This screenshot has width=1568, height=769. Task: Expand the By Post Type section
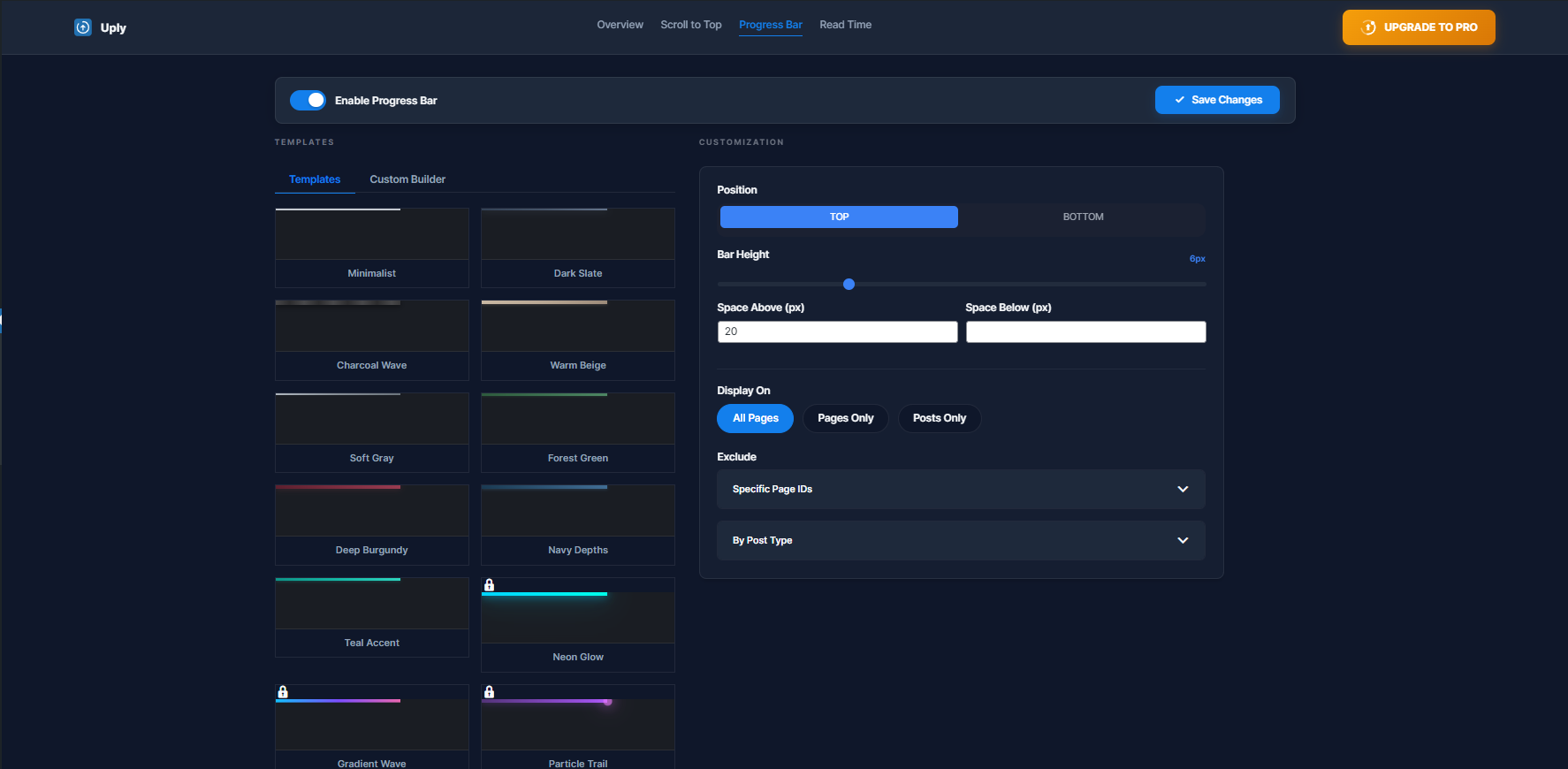click(961, 540)
